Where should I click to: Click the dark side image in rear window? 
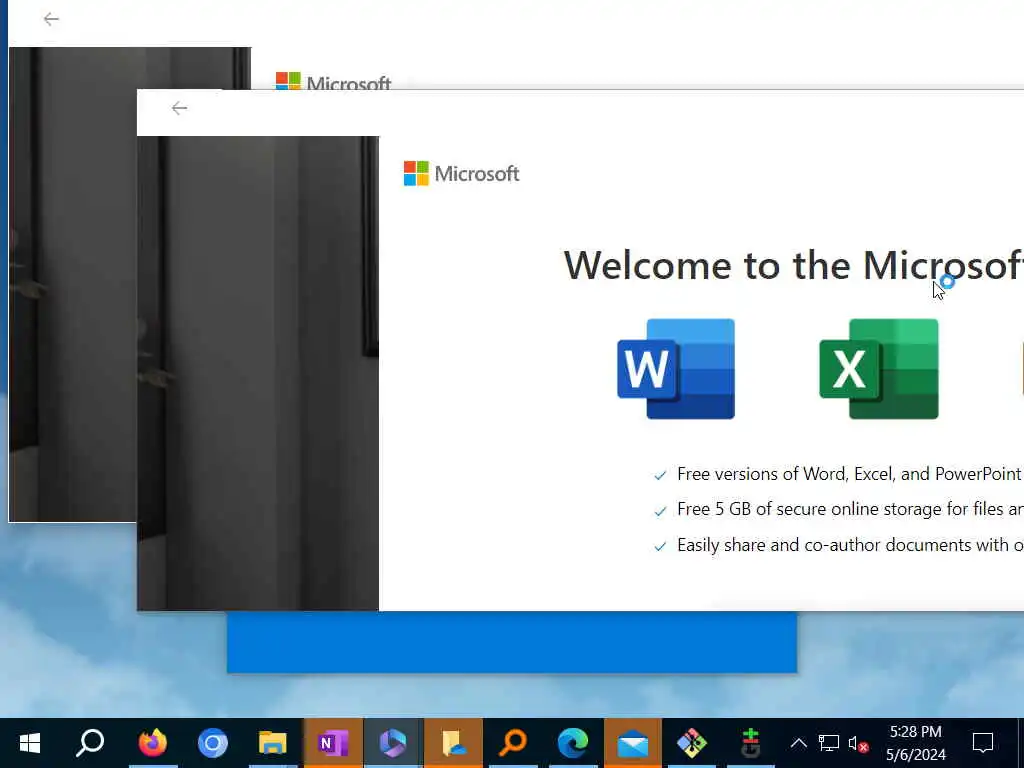(x=72, y=284)
